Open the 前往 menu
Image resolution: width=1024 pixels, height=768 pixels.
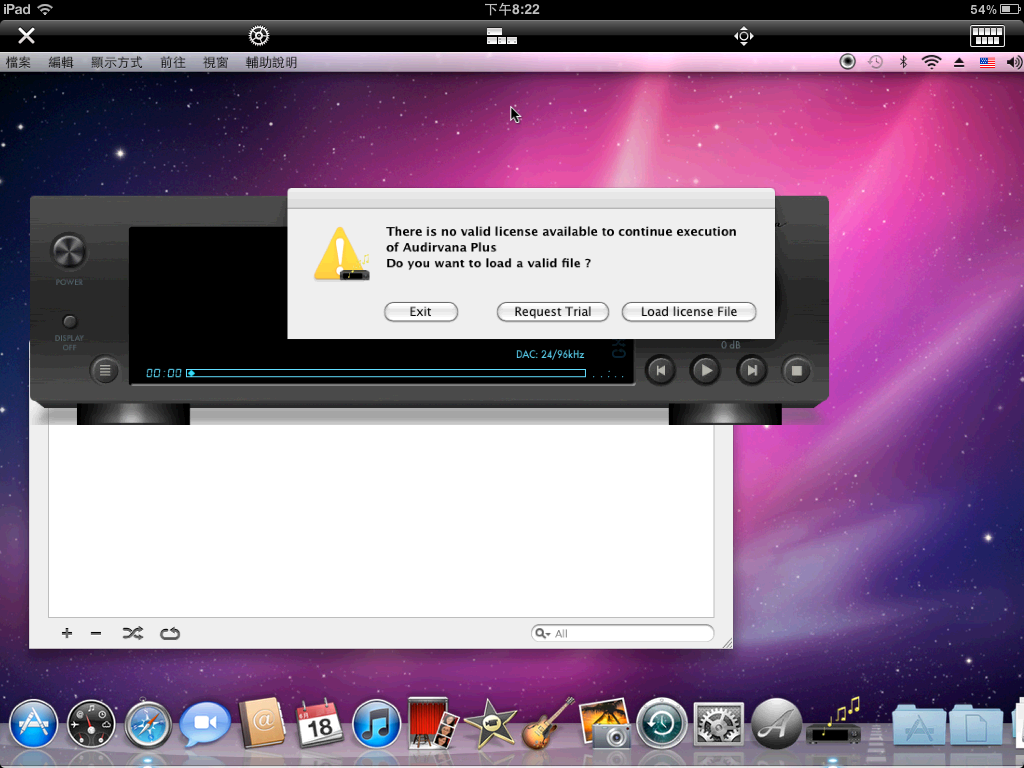[172, 63]
